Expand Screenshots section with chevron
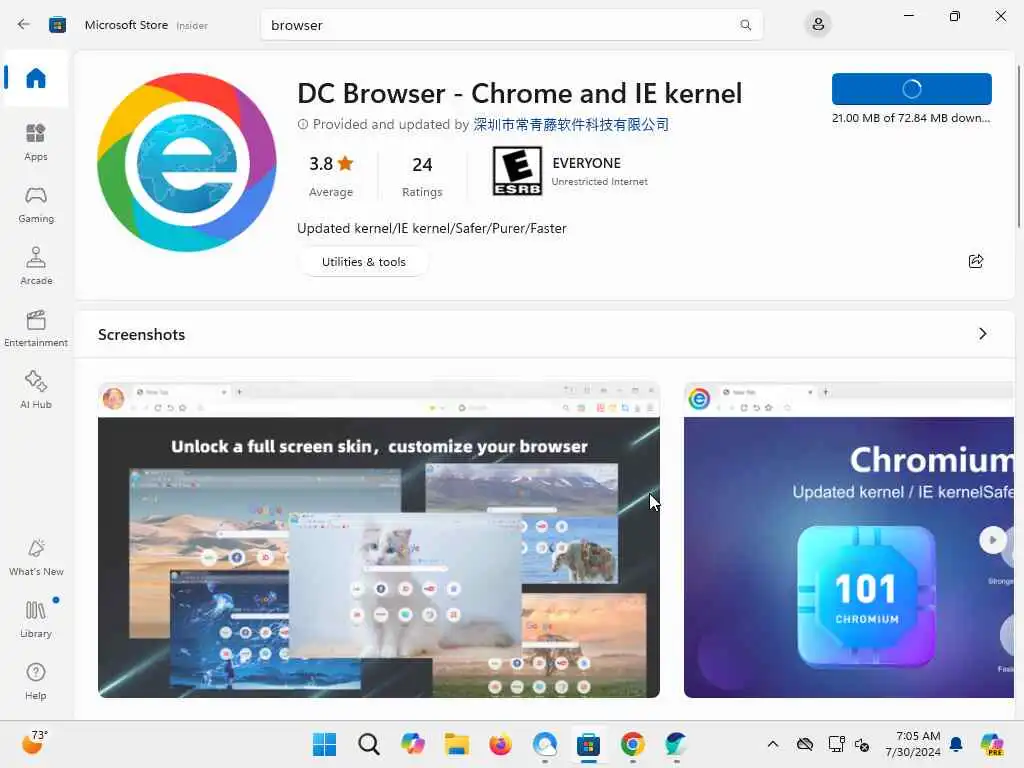Screen dimensions: 1024x768 [982, 334]
